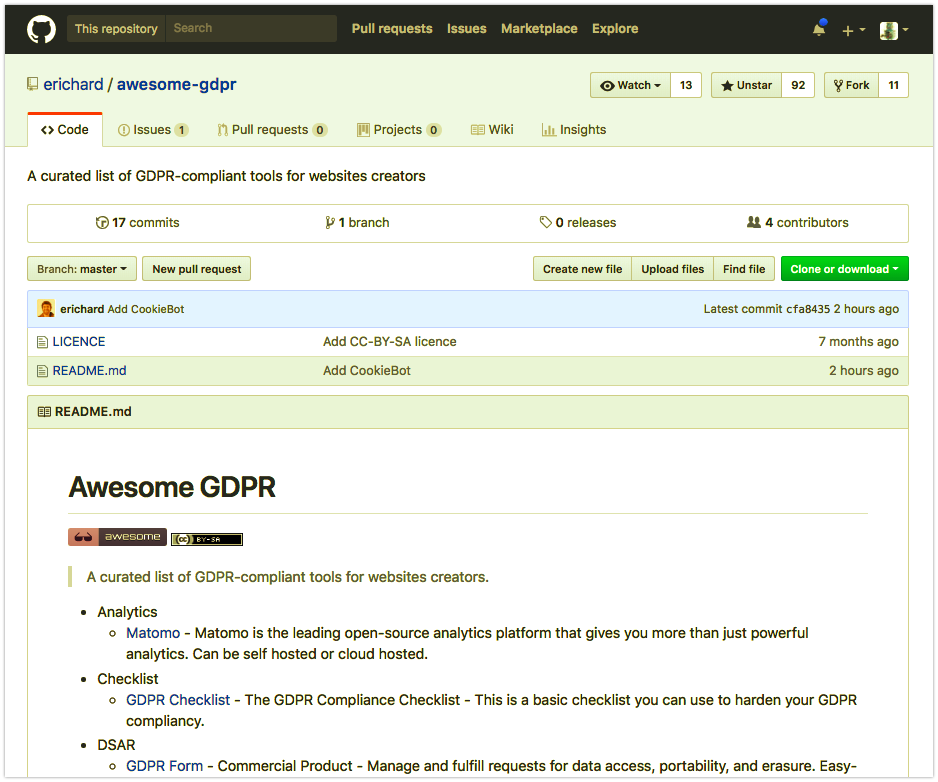Open user avatar profile menu
The image size is (938, 782).
tap(894, 30)
